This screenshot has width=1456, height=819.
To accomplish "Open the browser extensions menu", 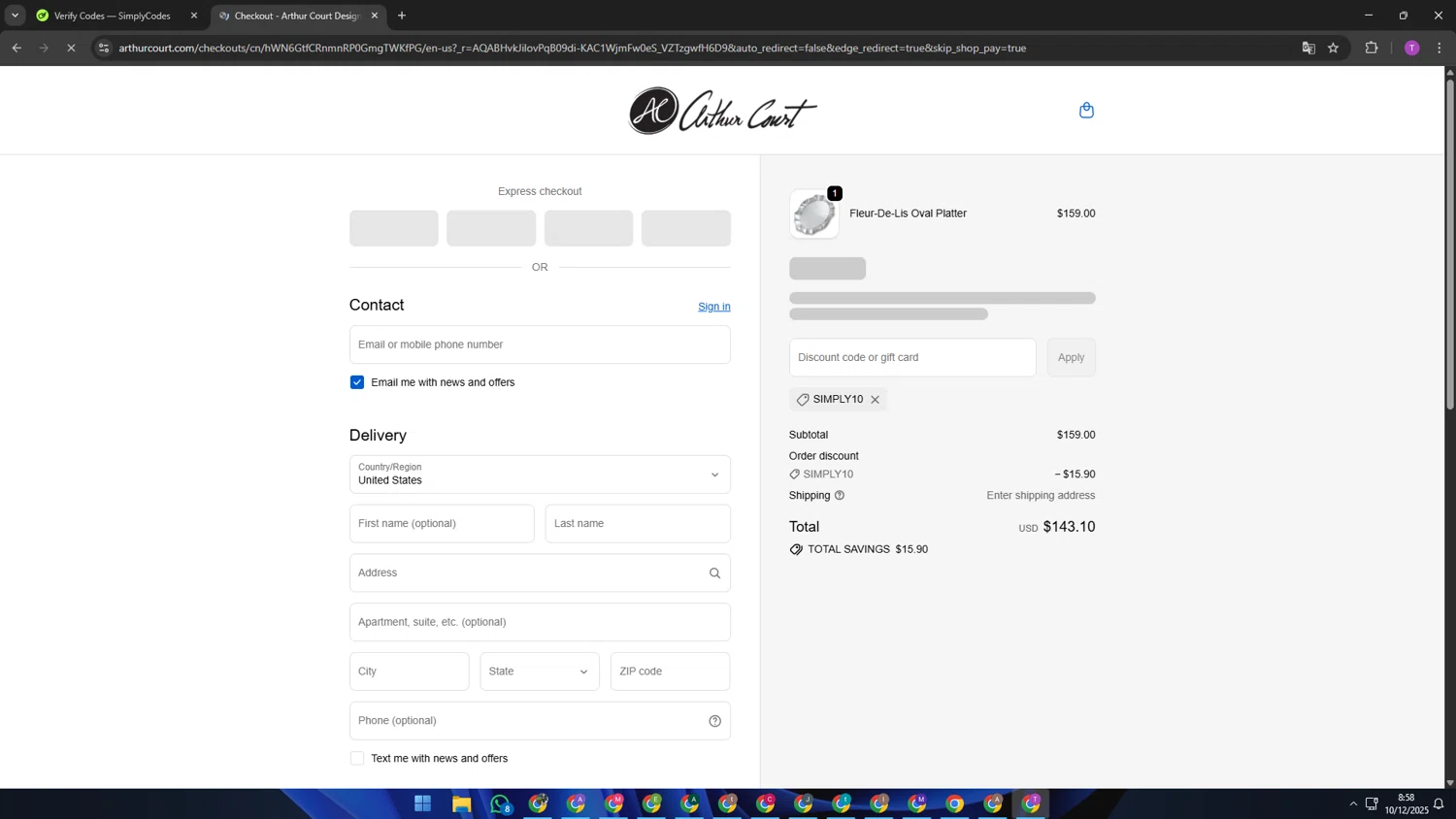I will click(1372, 48).
